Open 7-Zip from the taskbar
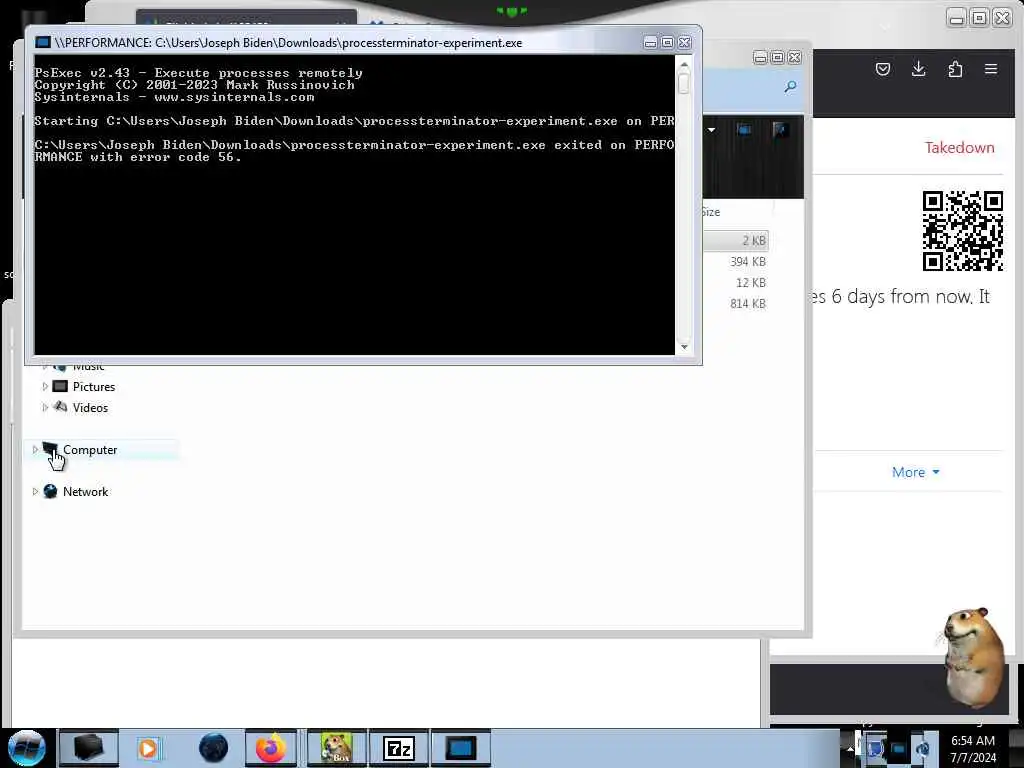The height and width of the screenshot is (768, 1024). pos(399,748)
